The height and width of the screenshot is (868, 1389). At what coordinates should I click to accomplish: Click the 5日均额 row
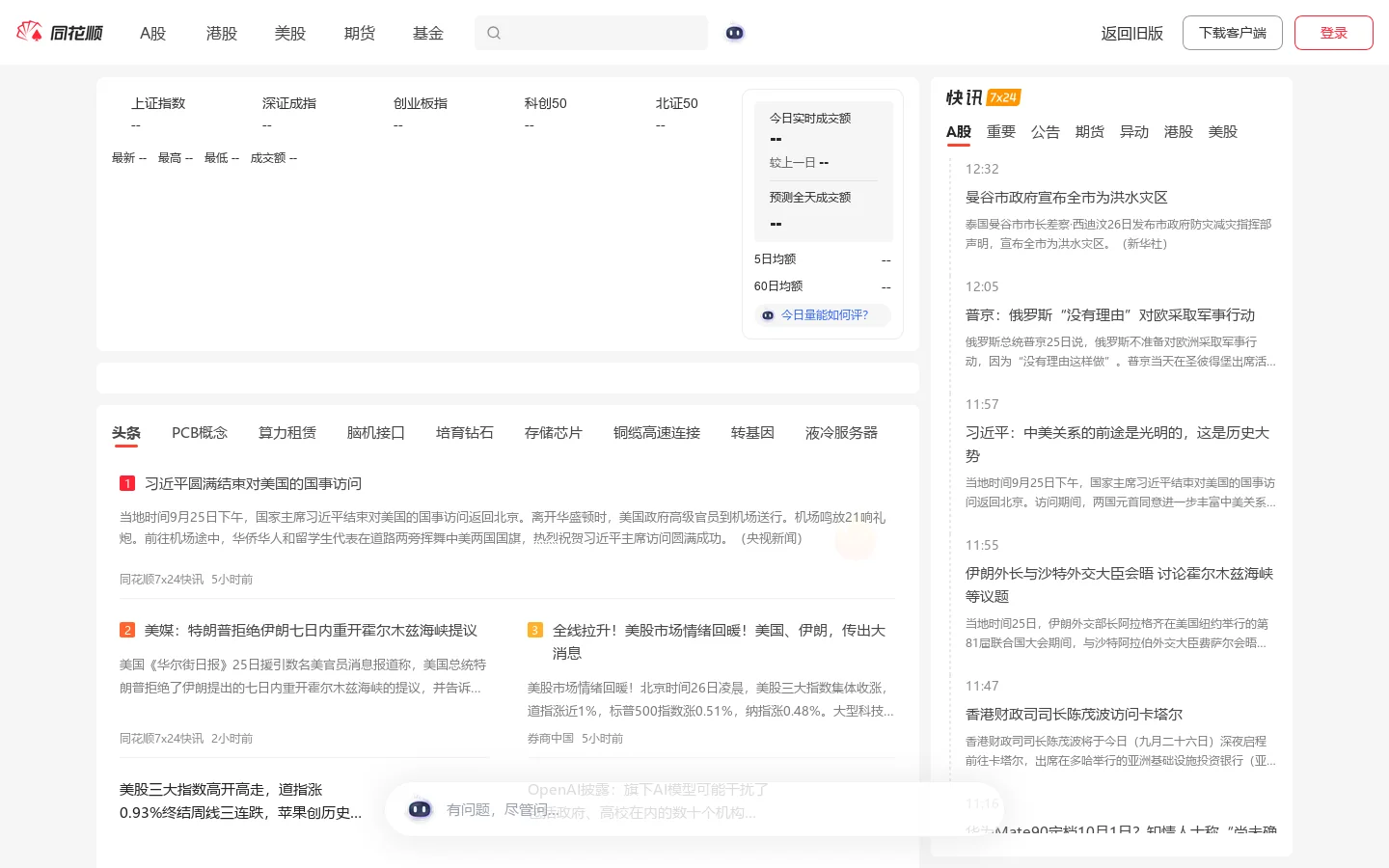point(823,259)
